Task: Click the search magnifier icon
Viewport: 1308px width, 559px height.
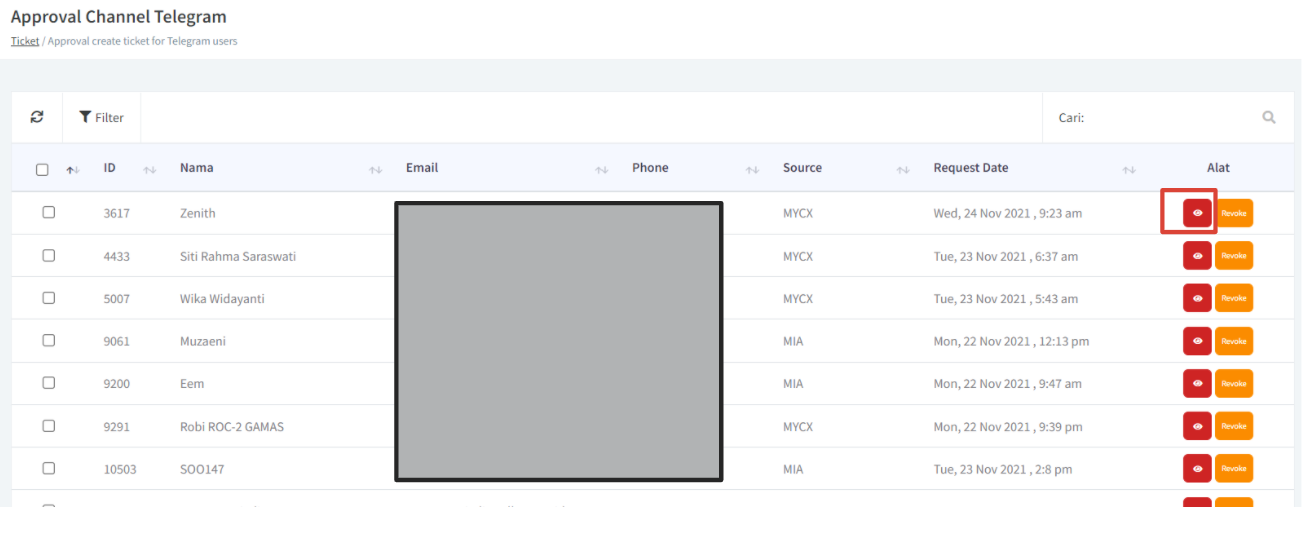Action: (1268, 117)
